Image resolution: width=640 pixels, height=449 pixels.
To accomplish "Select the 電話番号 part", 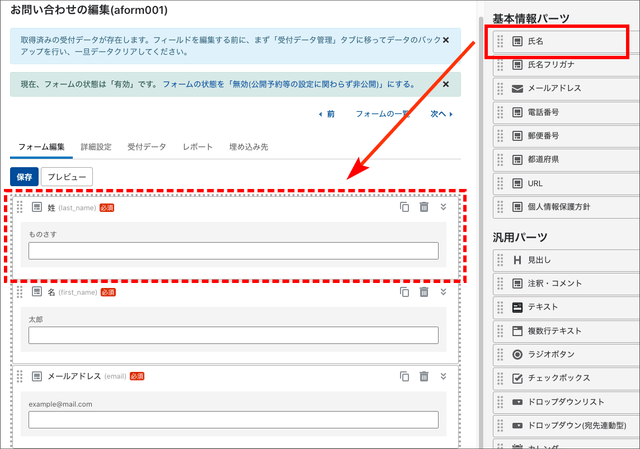I will point(566,112).
